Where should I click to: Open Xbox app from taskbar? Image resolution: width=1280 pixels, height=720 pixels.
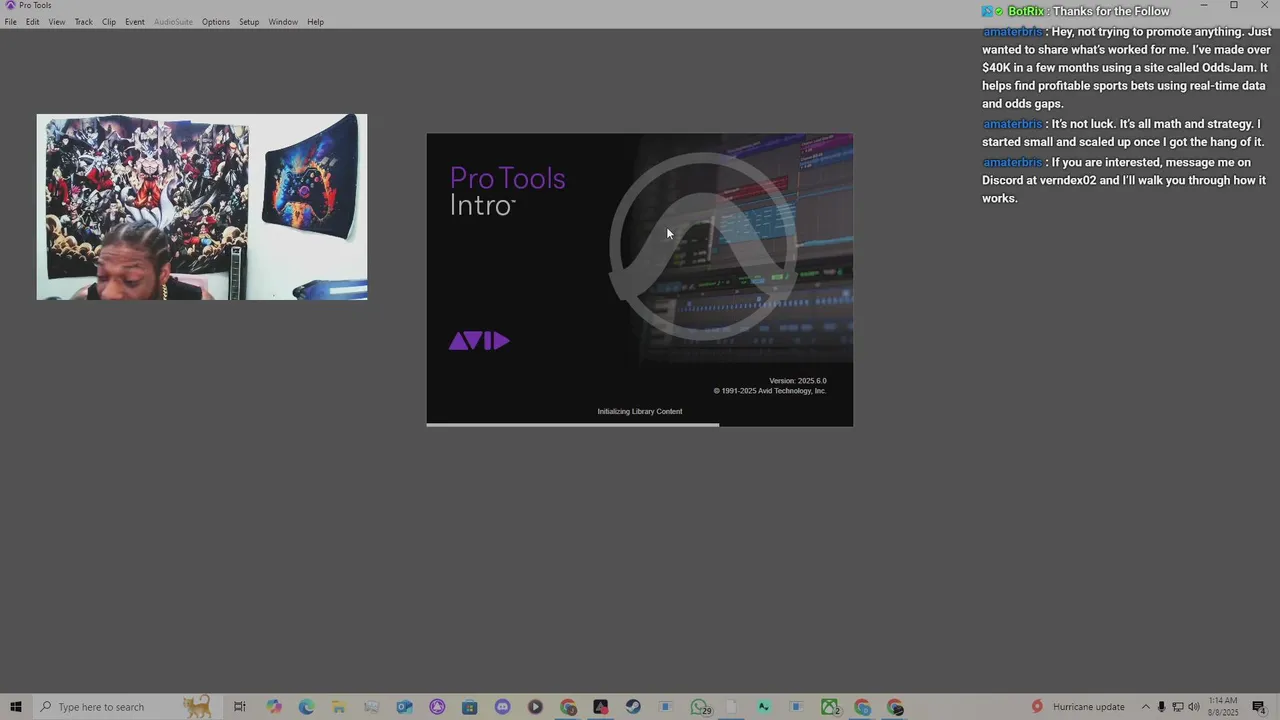point(830,707)
